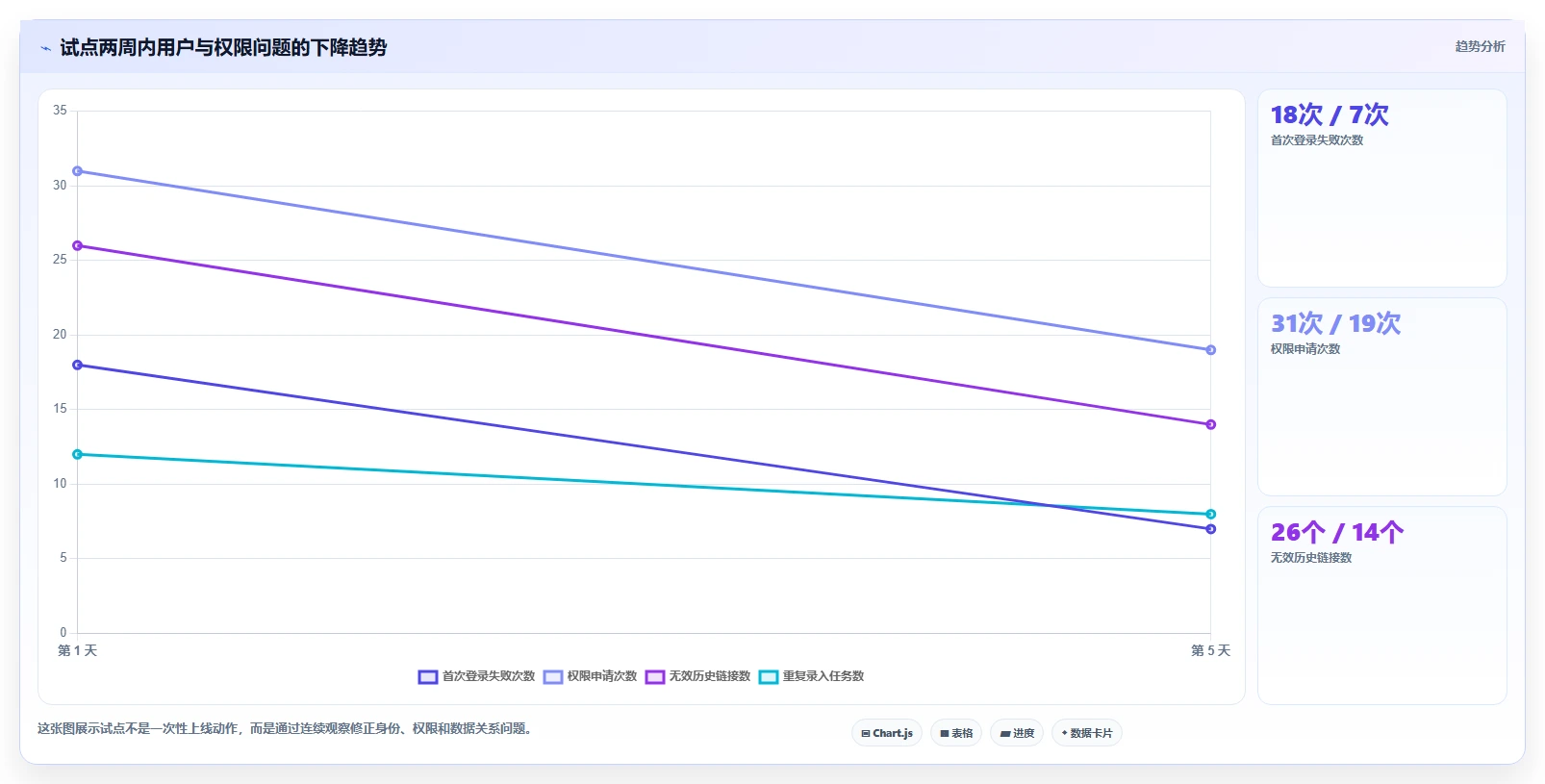Click the 权限申请次数 card caption
The image size is (1545, 784).
coord(1305,349)
